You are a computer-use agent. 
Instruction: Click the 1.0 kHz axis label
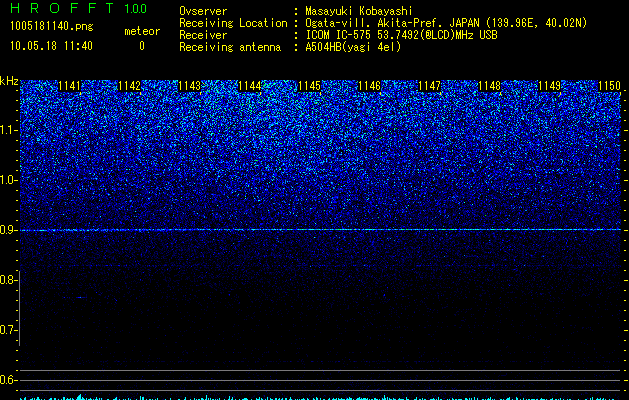[8, 180]
